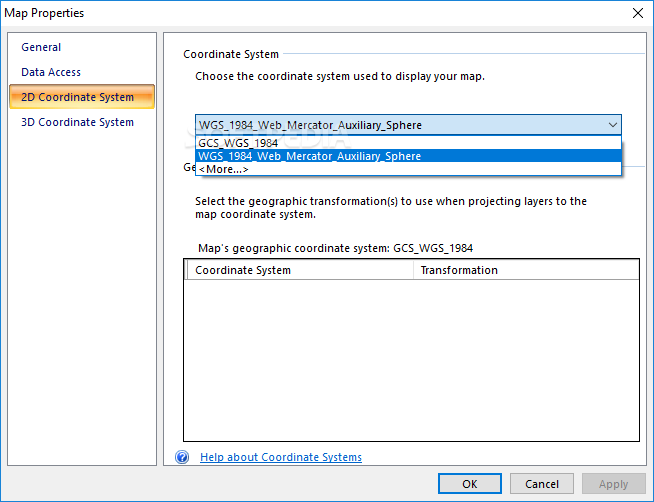Click the Coordinate System column header
The height and width of the screenshot is (502, 654).
(299, 270)
